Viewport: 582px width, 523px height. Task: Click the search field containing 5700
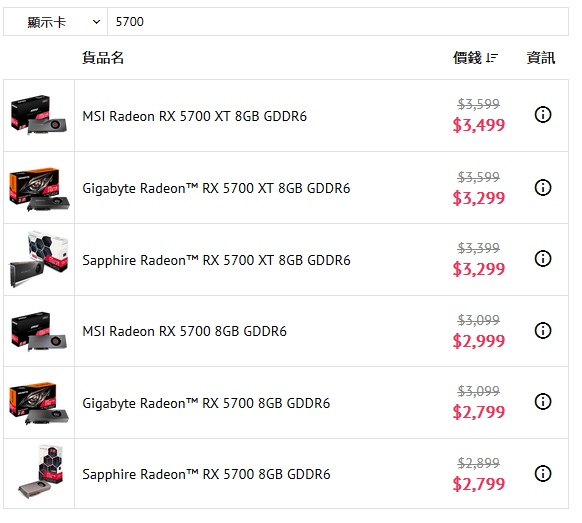338,22
